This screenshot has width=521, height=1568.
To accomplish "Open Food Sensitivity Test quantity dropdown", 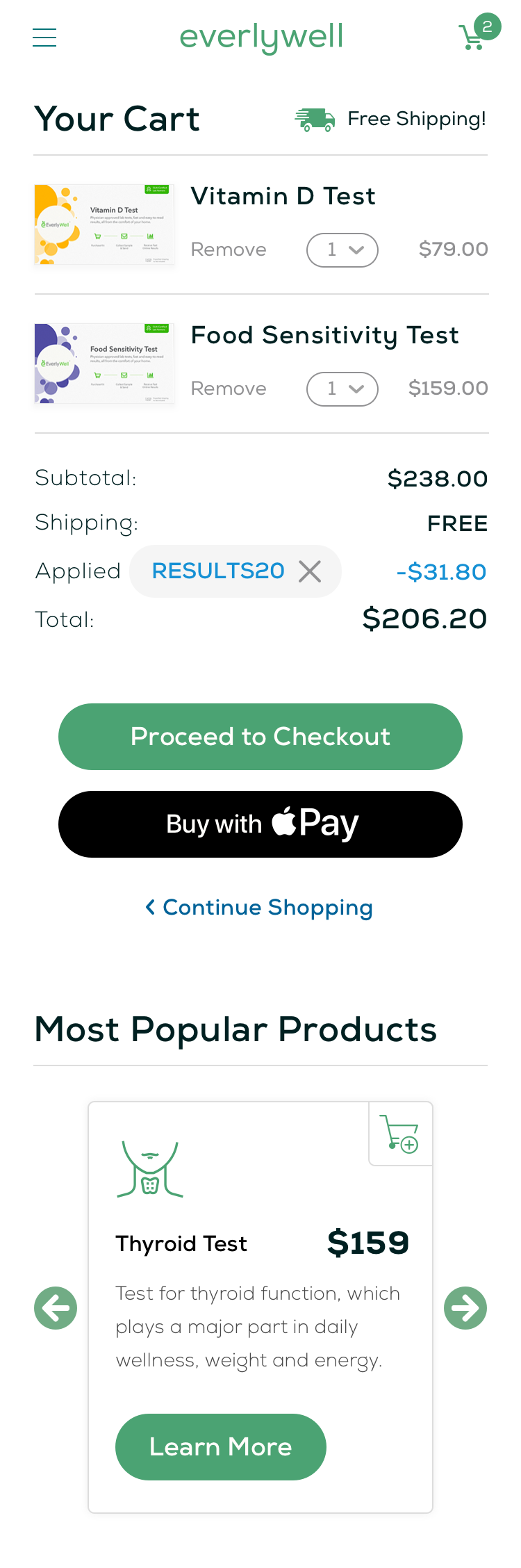I will coord(342,389).
